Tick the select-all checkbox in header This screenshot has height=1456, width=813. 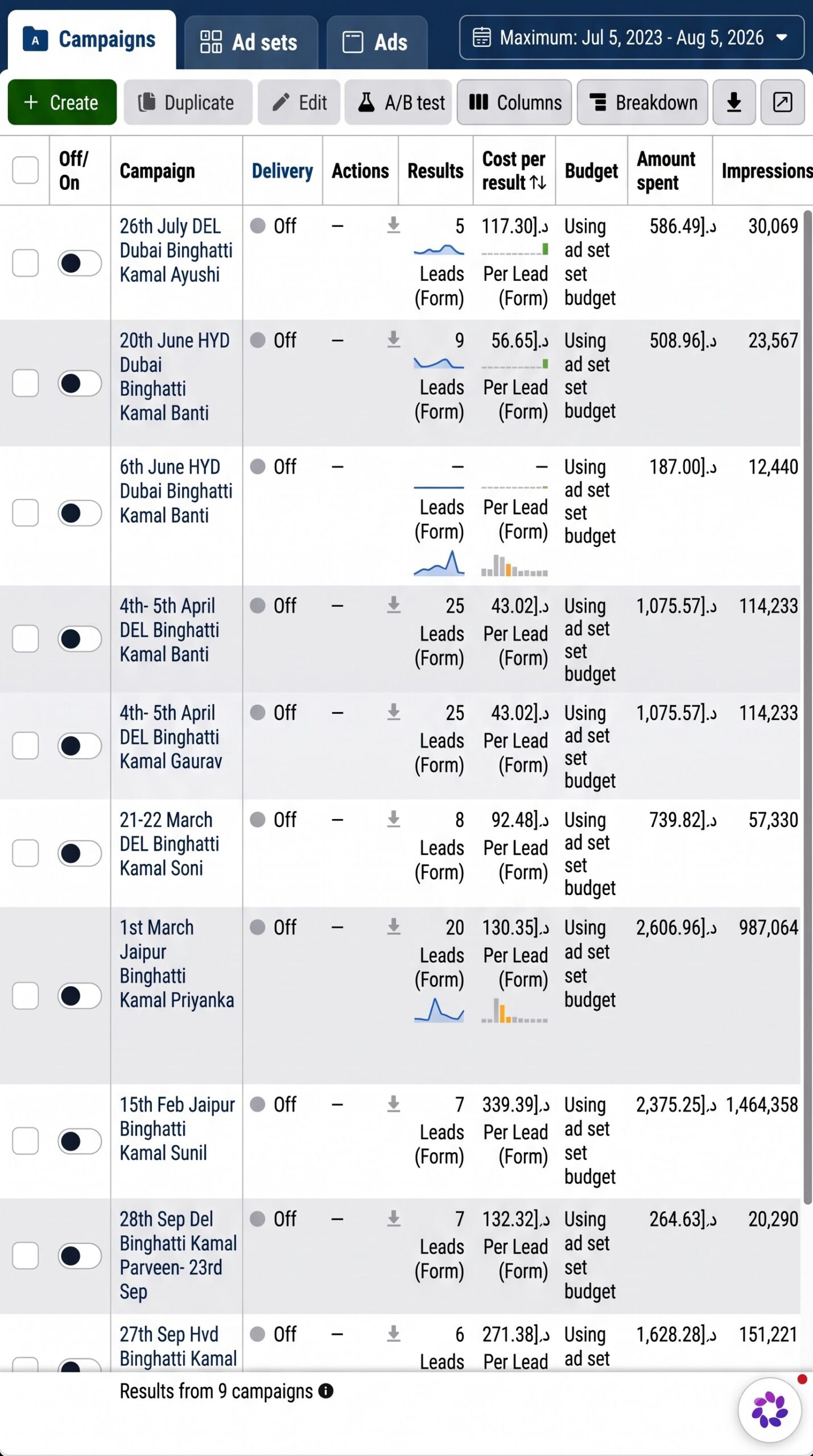pyautogui.click(x=26, y=170)
